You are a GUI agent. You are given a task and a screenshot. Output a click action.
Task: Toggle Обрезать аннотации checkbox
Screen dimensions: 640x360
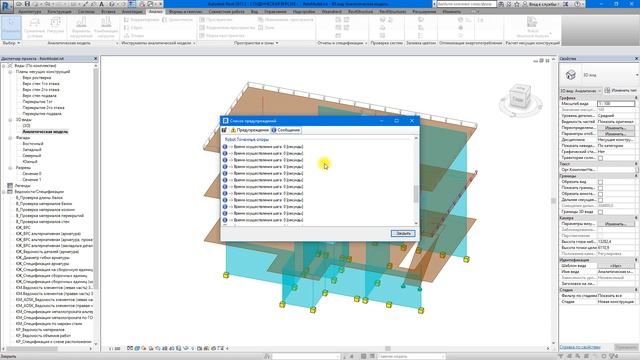[600, 194]
